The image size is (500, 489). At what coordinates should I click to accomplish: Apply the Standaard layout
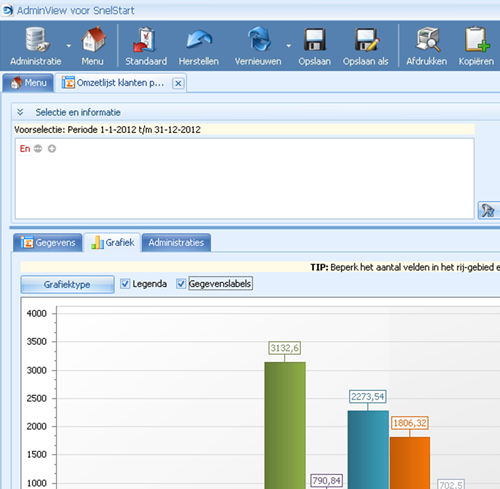click(146, 47)
